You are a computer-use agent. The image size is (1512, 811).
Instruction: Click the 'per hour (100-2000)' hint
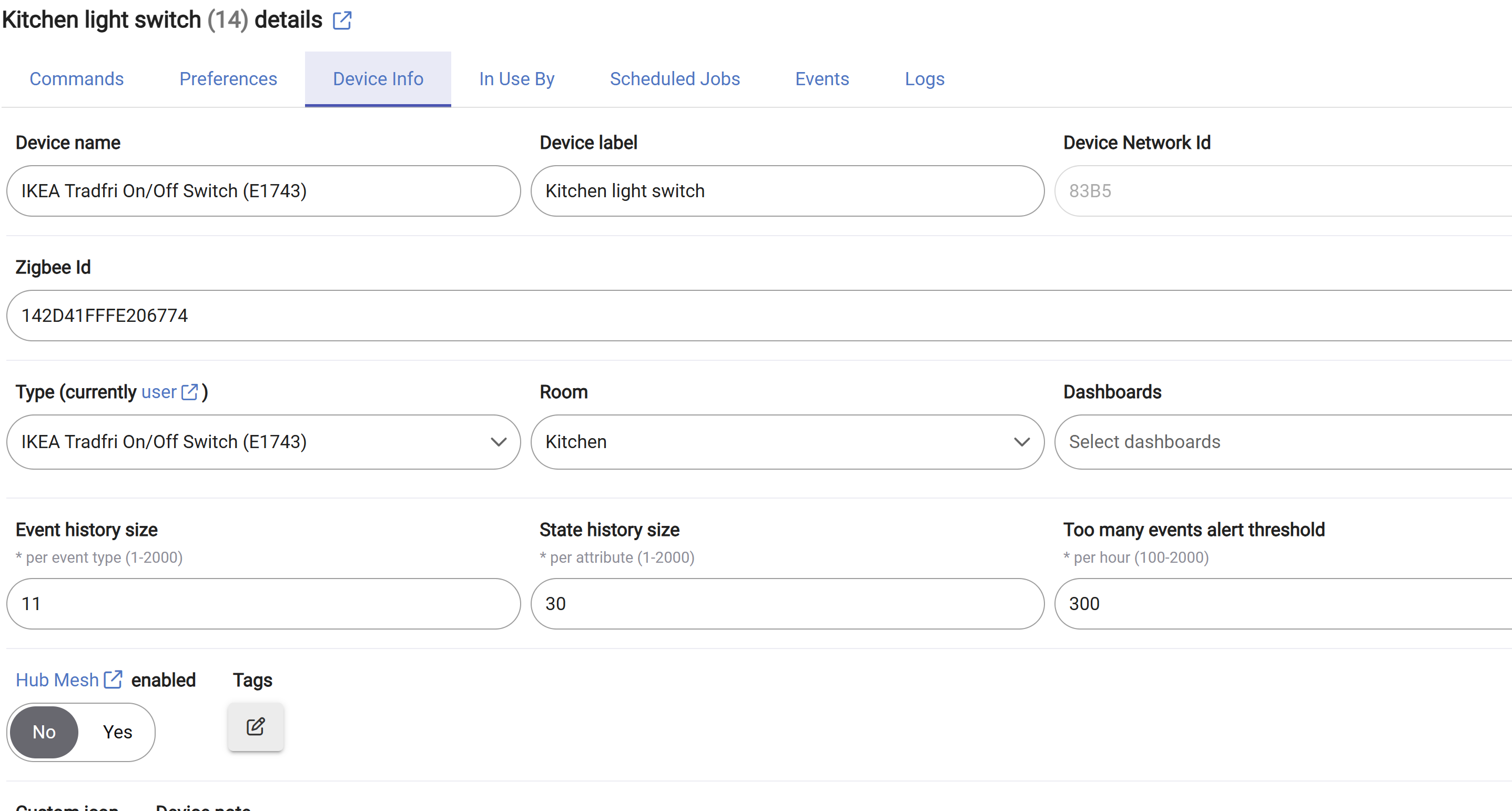pos(1136,557)
